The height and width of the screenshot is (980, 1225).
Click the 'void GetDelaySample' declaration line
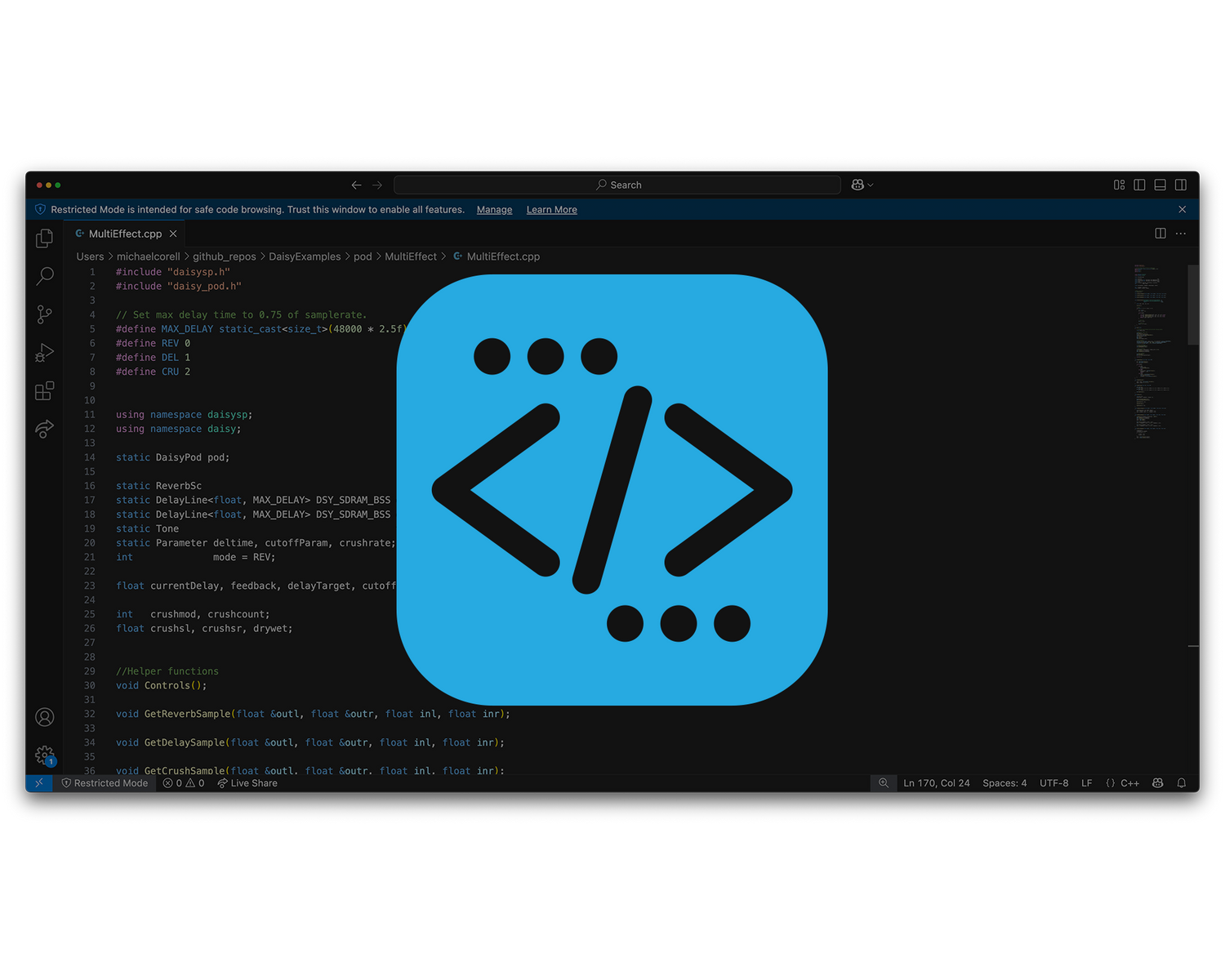[x=310, y=743]
